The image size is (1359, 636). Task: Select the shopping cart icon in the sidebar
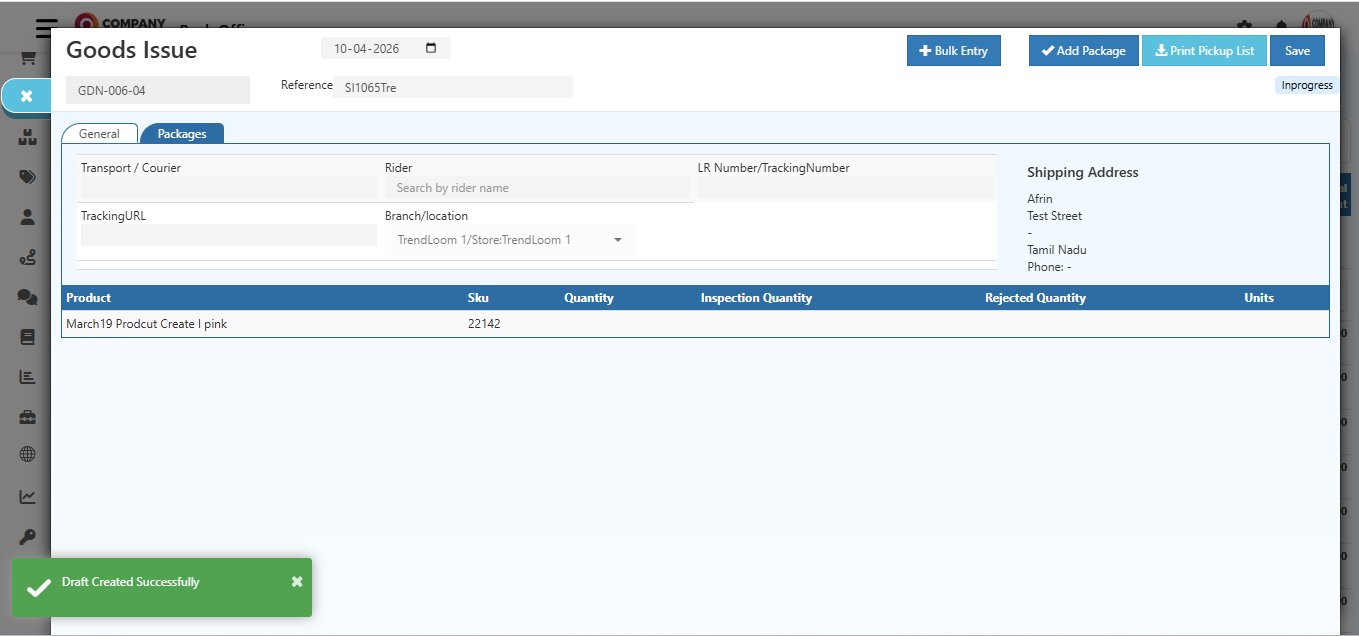[27, 57]
